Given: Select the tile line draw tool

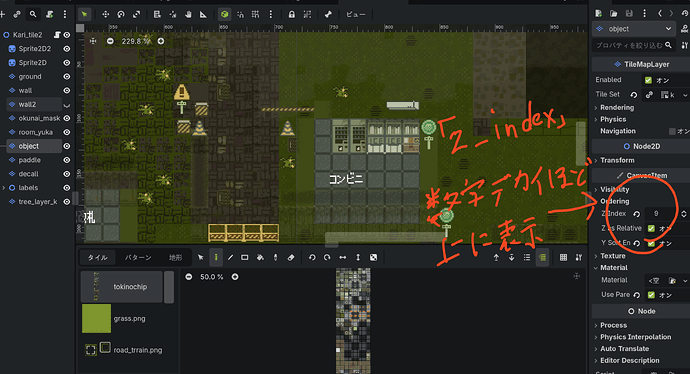Looking at the screenshot, I should (x=230, y=257).
